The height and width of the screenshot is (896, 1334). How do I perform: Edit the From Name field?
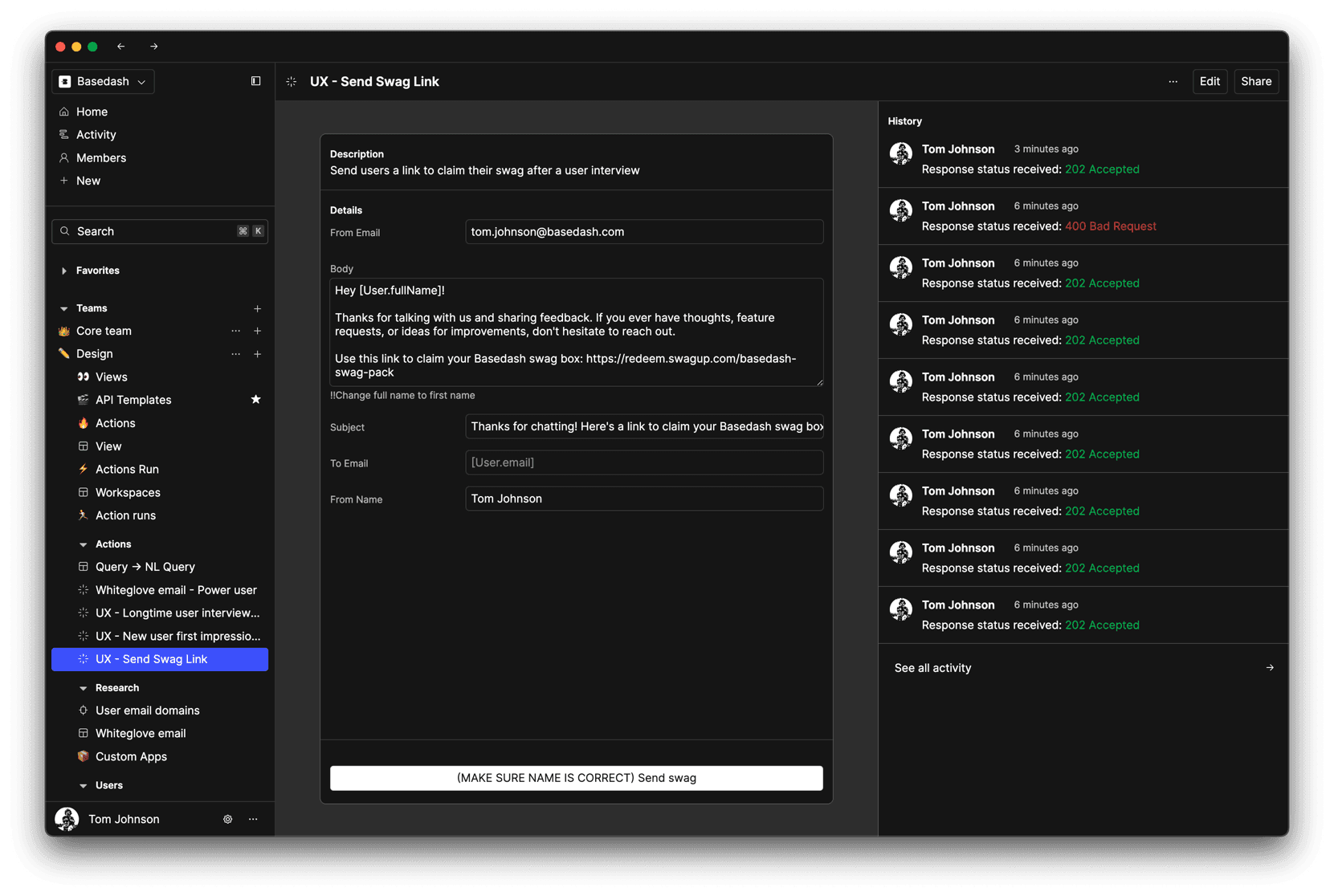tap(644, 499)
